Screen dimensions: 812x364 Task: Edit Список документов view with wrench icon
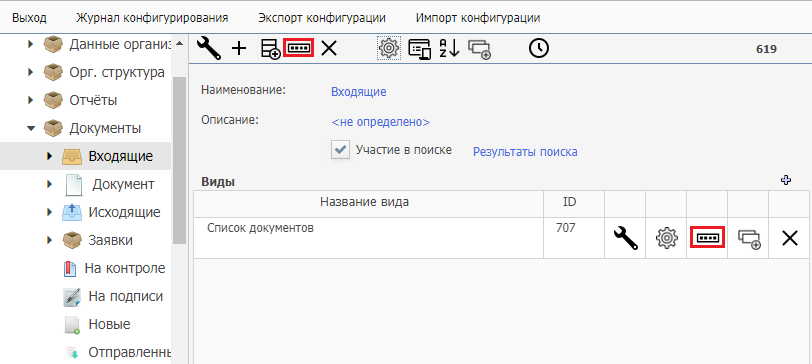(625, 238)
